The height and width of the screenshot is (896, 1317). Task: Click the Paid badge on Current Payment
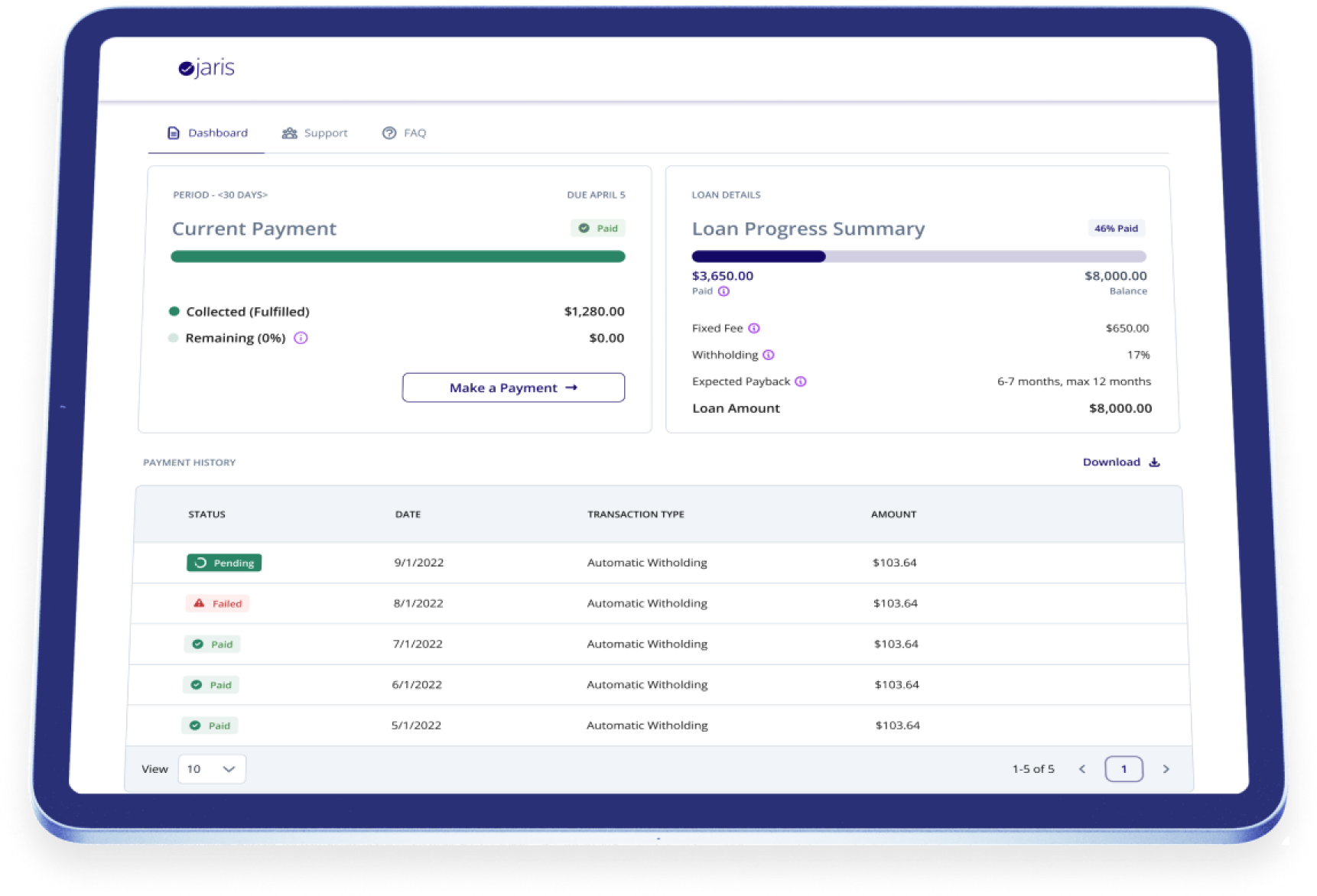pyautogui.click(x=598, y=228)
